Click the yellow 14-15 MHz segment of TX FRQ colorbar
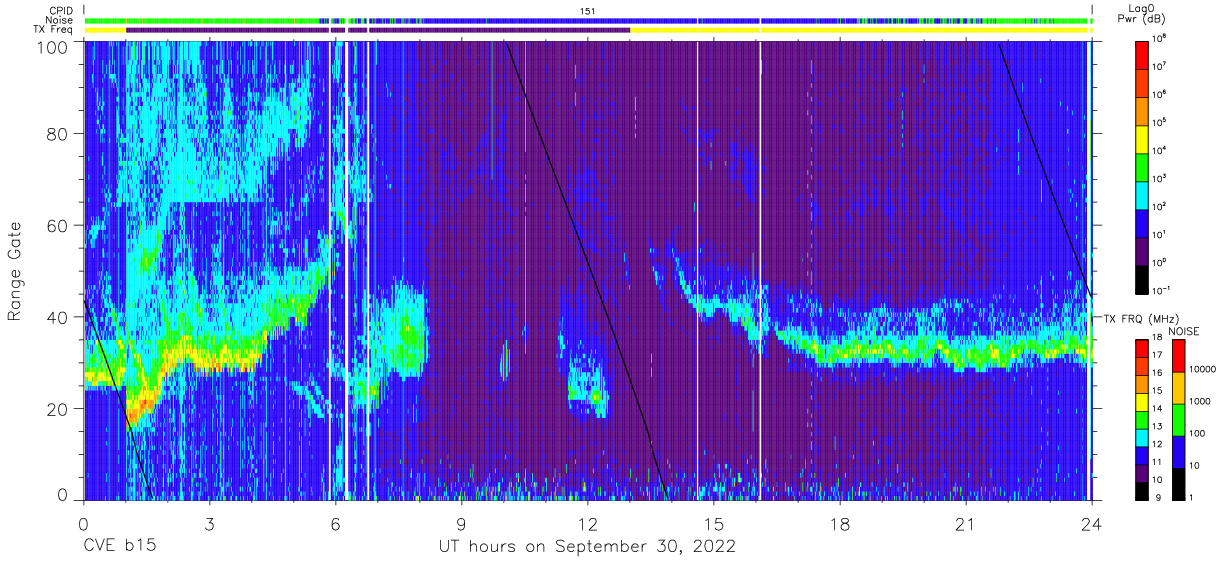Screen dimensions: 1228x567 click(1142, 401)
